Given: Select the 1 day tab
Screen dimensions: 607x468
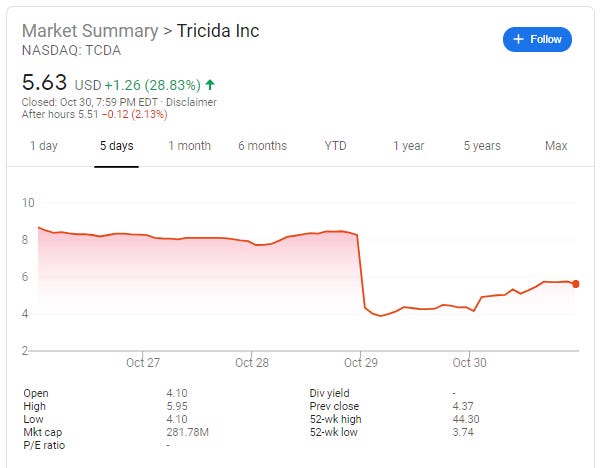Looking at the screenshot, I should tap(44, 146).
